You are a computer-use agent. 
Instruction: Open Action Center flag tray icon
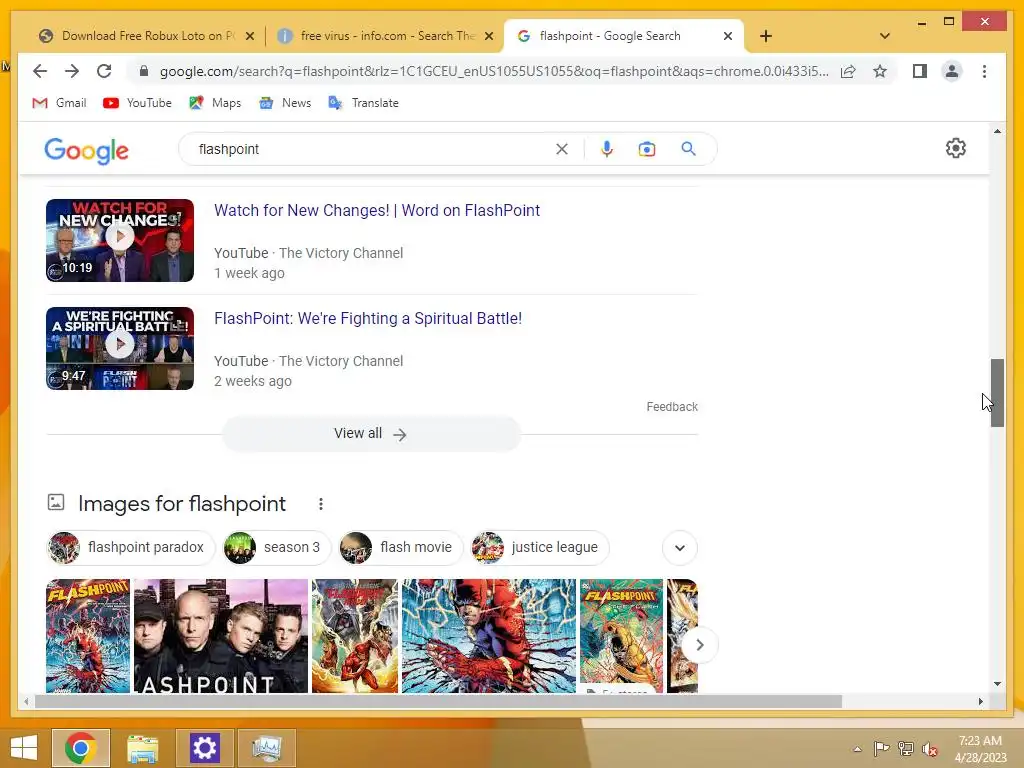click(x=881, y=749)
